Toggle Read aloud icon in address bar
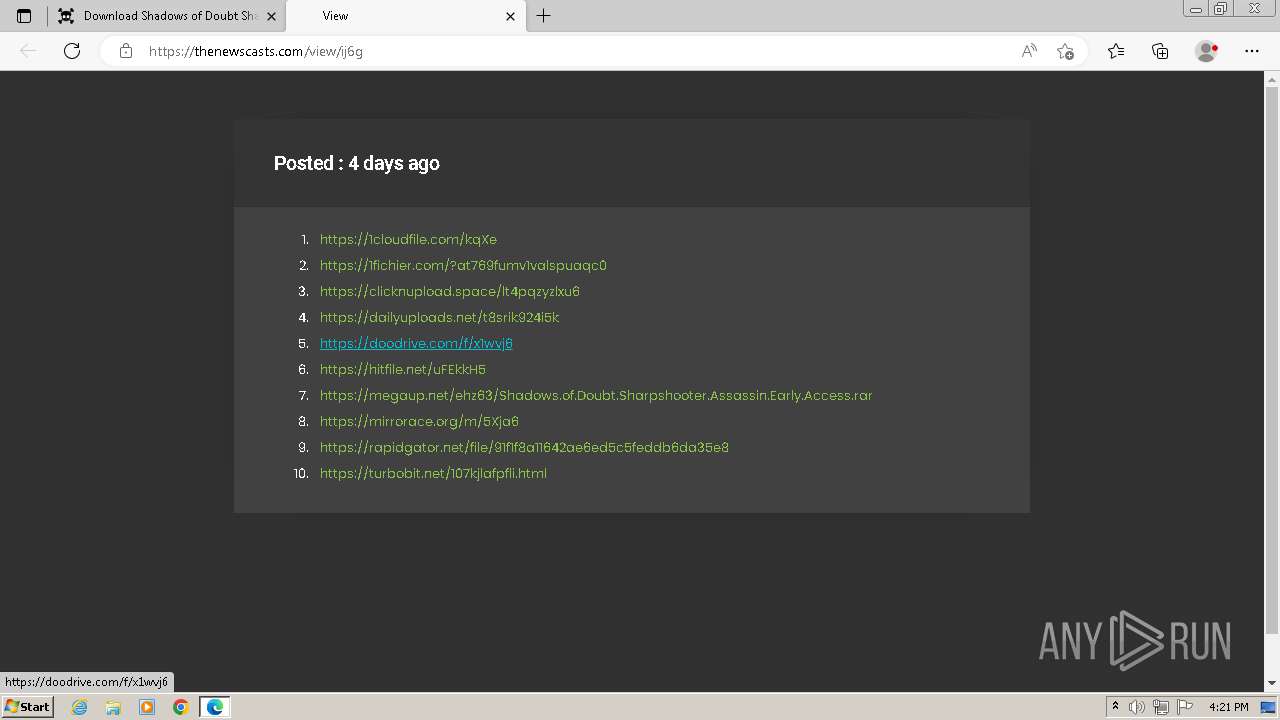The image size is (1280, 720). coord(1029,51)
